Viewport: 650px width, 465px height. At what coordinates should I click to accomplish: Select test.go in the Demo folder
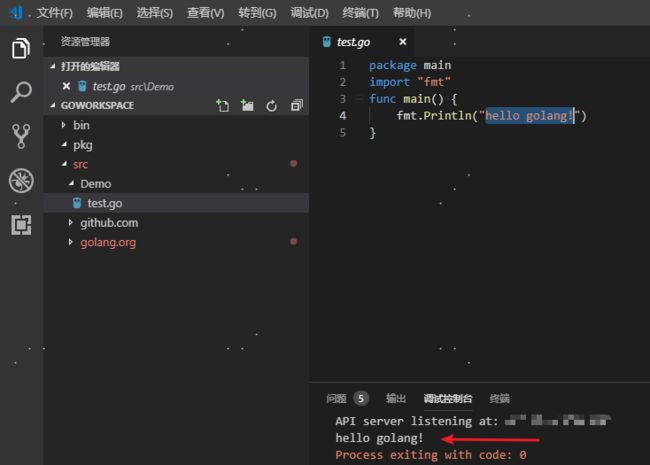[104, 203]
